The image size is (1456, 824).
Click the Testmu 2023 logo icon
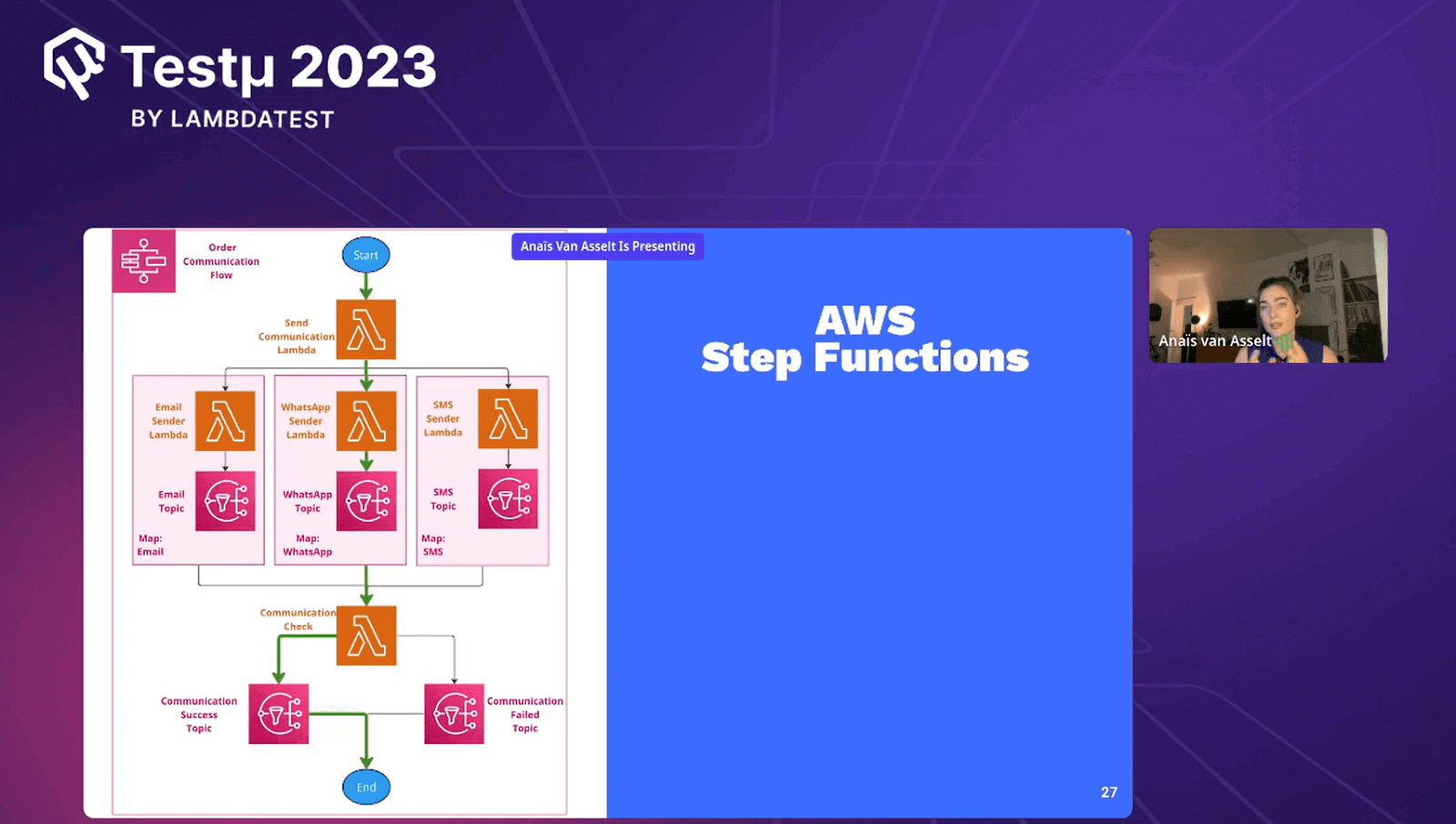tap(75, 64)
